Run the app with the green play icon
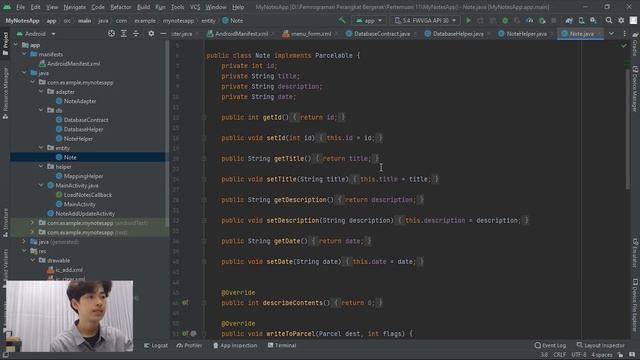This screenshot has width=640, height=360. (468, 20)
